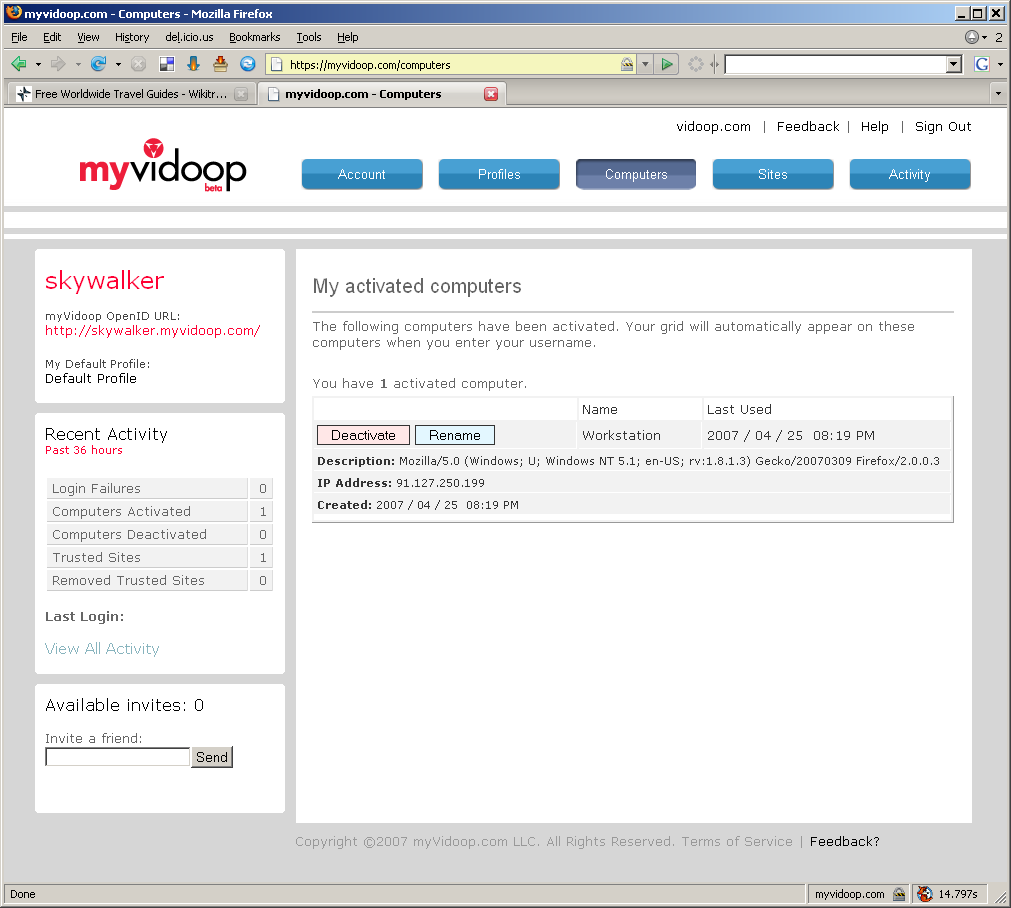1011x908 pixels.
Task: Open the skywalker.myvidoop.com OpenID URL
Action: (x=153, y=330)
